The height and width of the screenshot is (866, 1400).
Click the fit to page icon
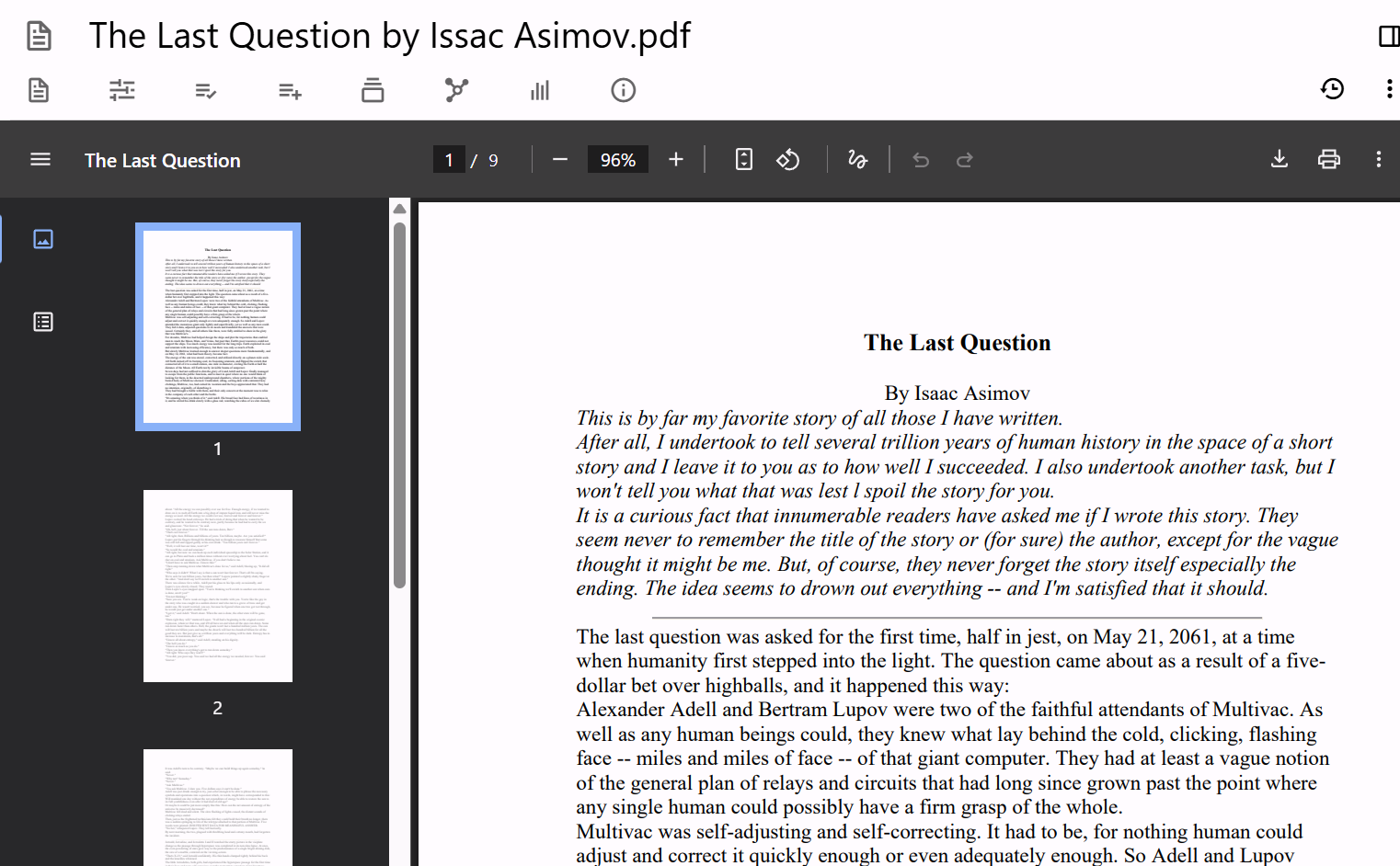click(744, 160)
